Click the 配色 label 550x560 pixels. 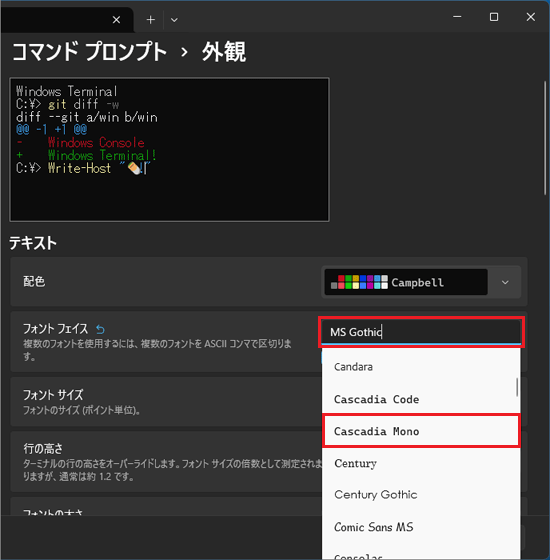pos(34,281)
